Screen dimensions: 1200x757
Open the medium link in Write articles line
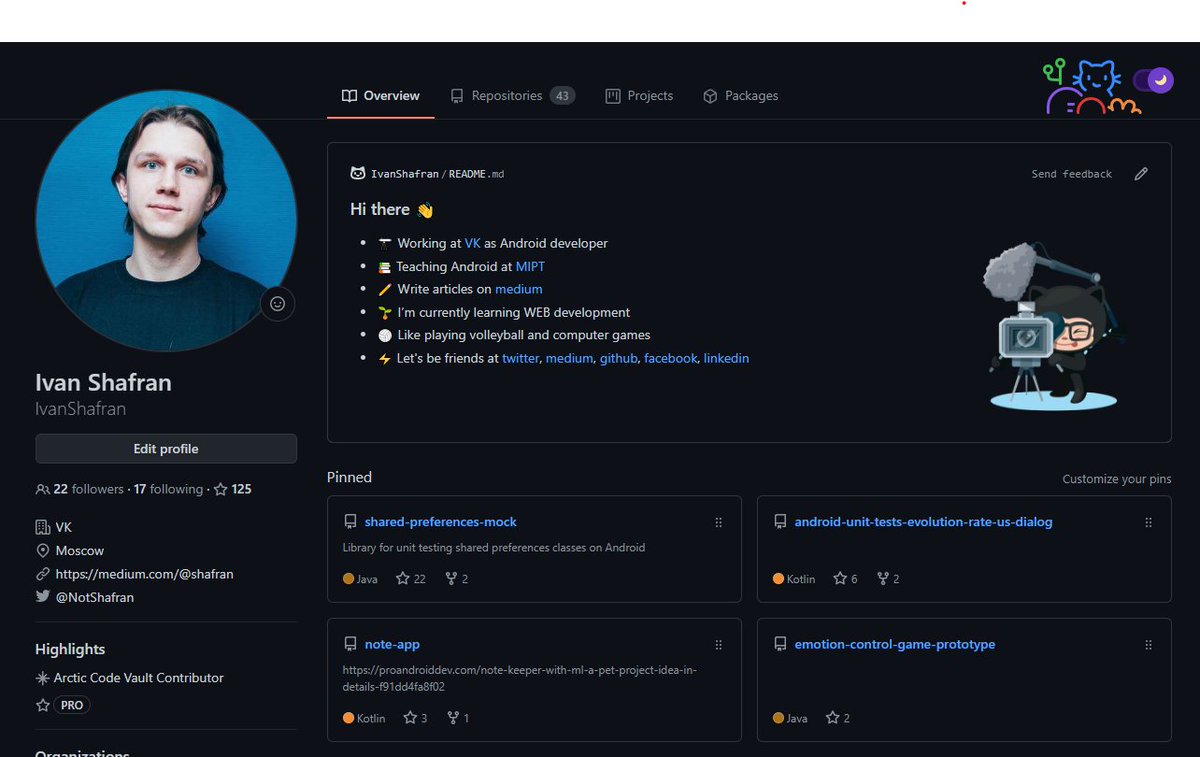click(x=519, y=289)
